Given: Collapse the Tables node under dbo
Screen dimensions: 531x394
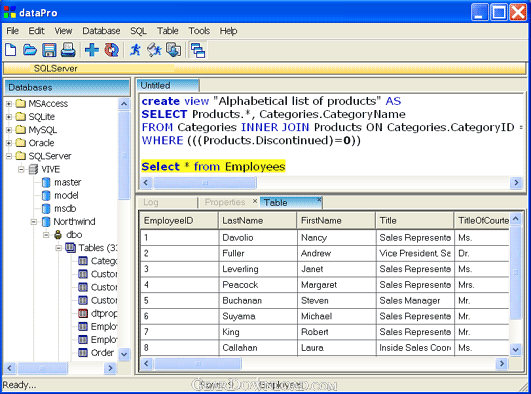Looking at the screenshot, I should coord(59,248).
